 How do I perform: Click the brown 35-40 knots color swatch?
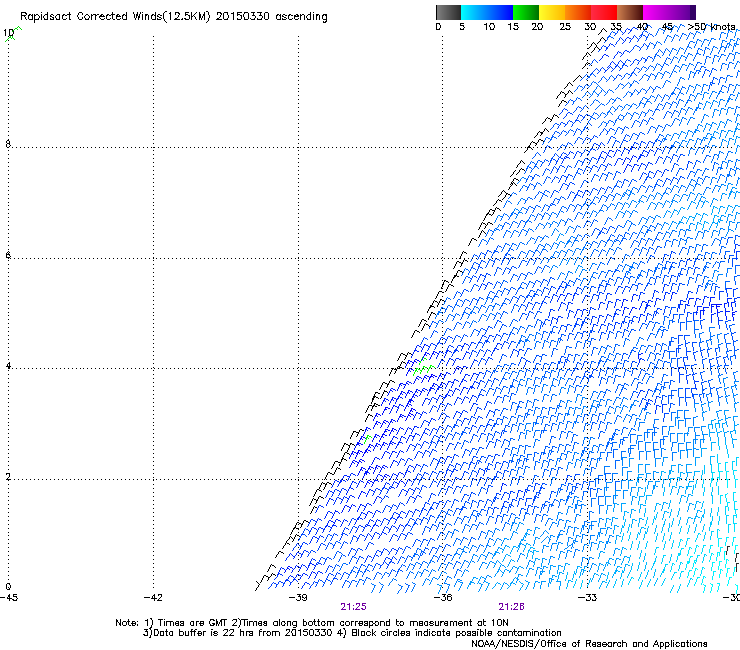[630, 12]
